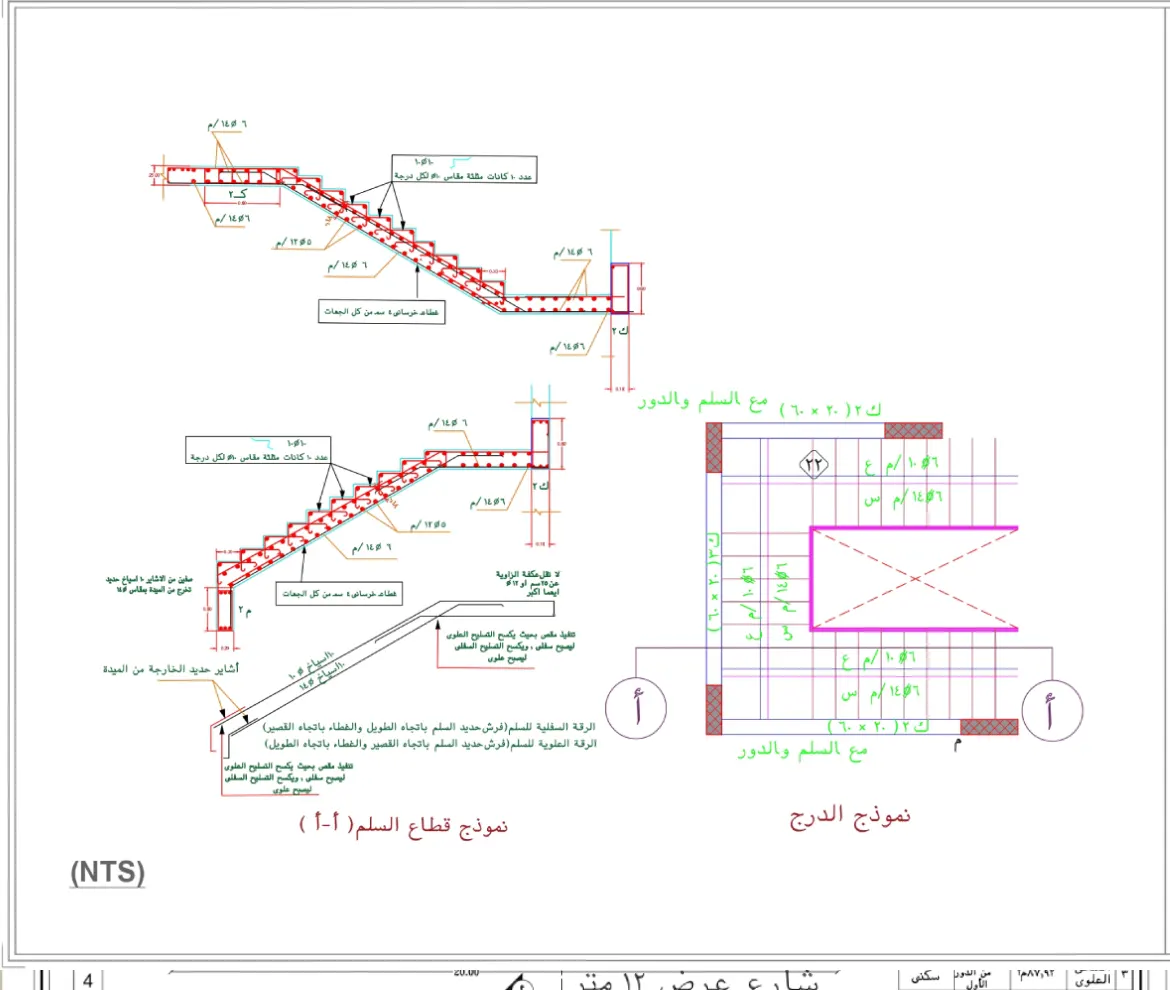The width and height of the screenshot is (1170, 990).
Task: Select the bottom-right hatched column in plan
Action: [x=989, y=726]
